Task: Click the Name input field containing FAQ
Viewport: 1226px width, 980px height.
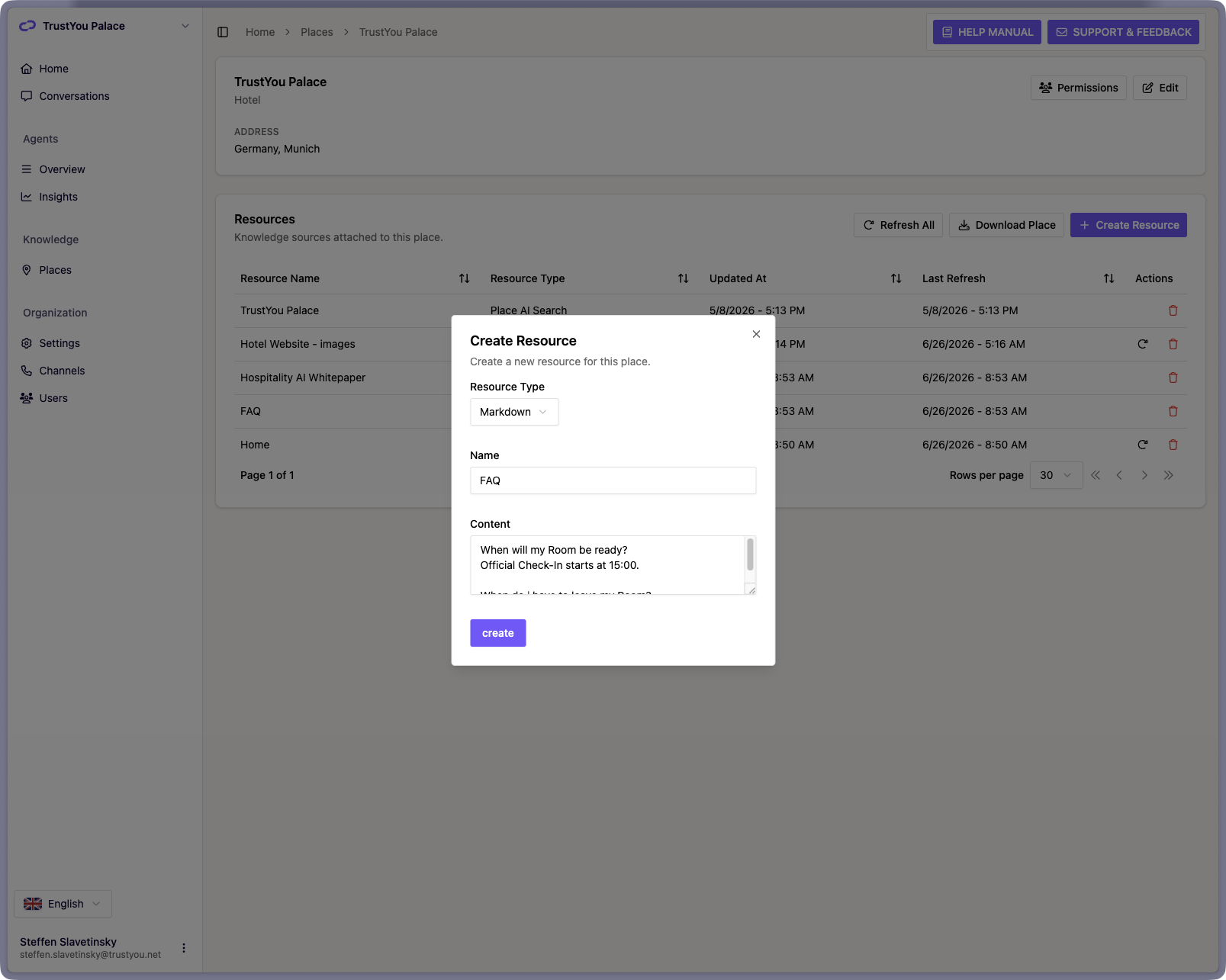Action: pyautogui.click(x=613, y=480)
